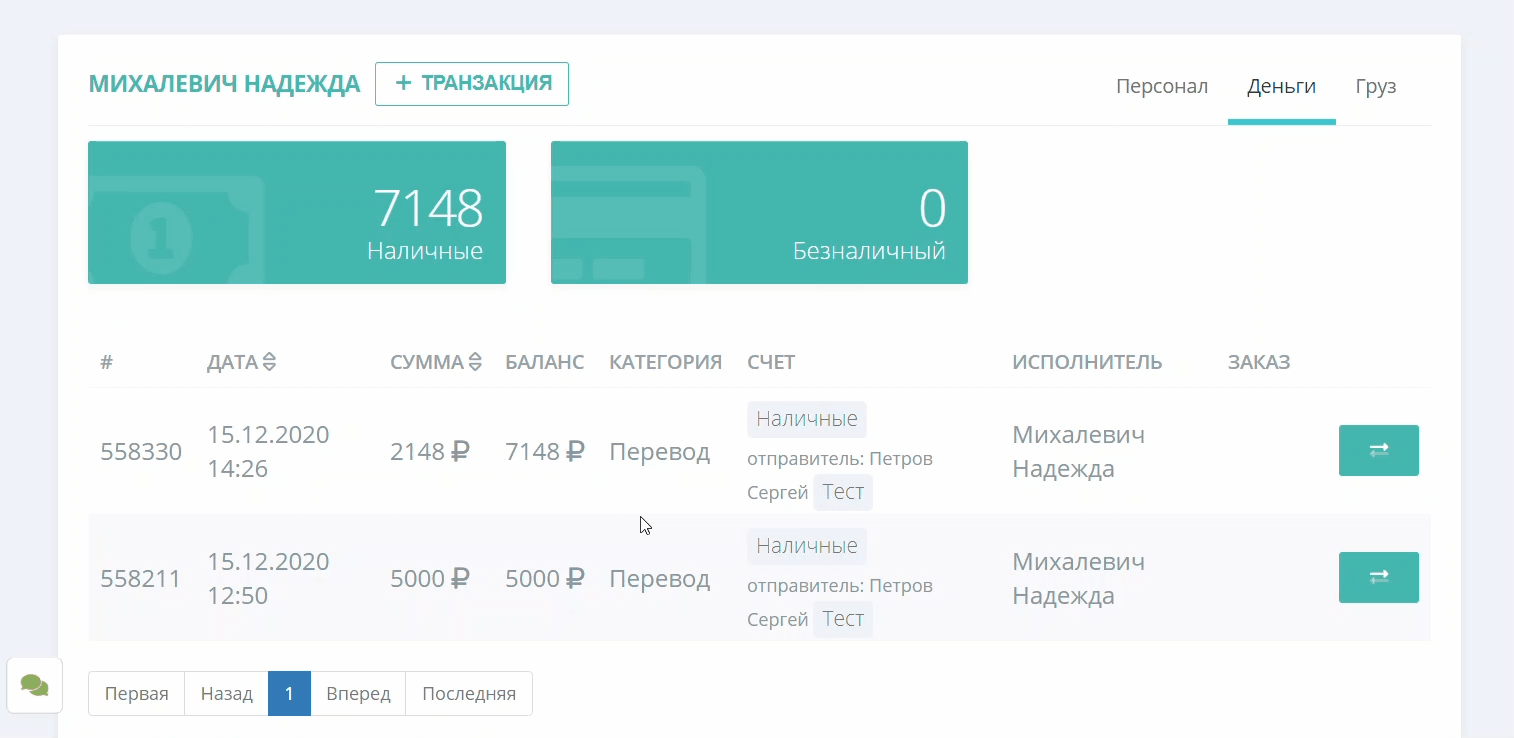Click transfer arrows button for transaction 558211
This screenshot has height=738, width=1514.
coord(1378,577)
